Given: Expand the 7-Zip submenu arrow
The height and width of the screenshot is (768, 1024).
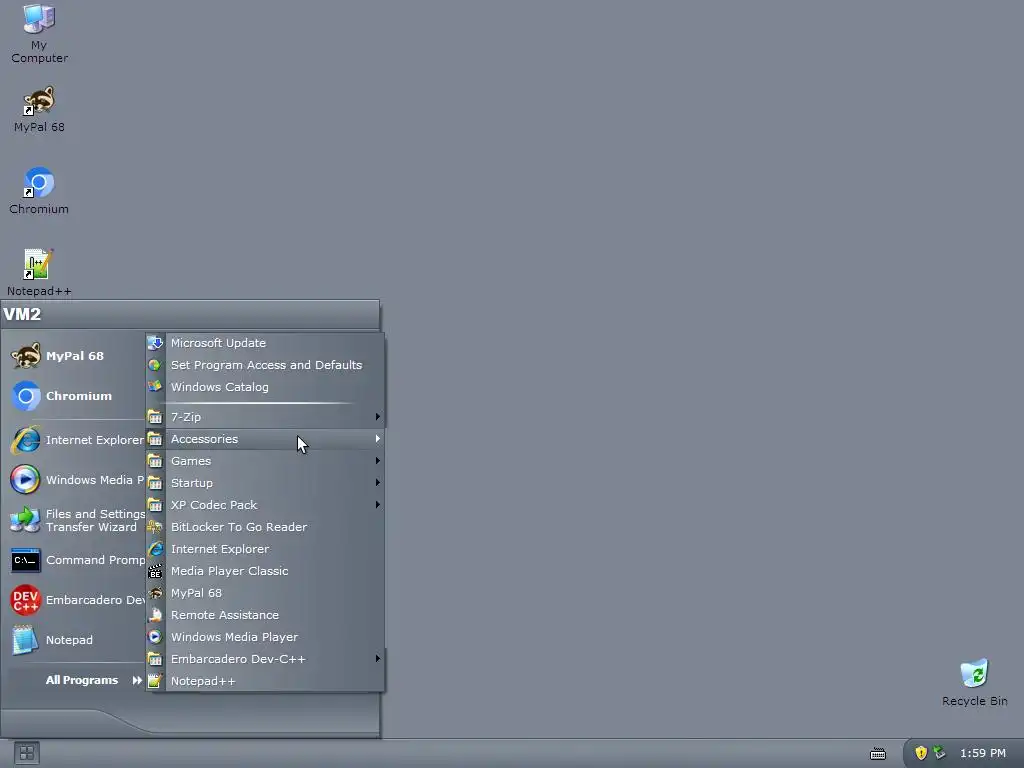Looking at the screenshot, I should [377, 417].
